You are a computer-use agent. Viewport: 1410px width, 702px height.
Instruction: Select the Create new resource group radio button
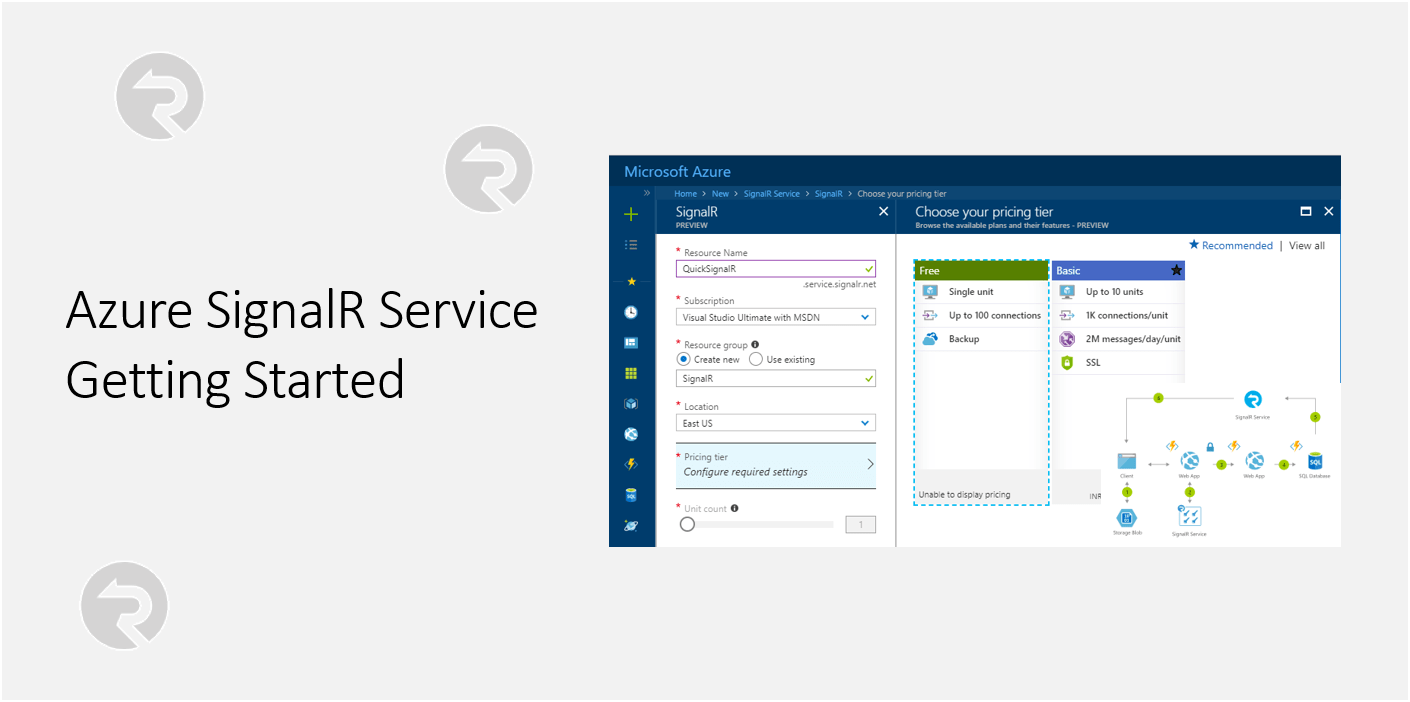point(682,359)
